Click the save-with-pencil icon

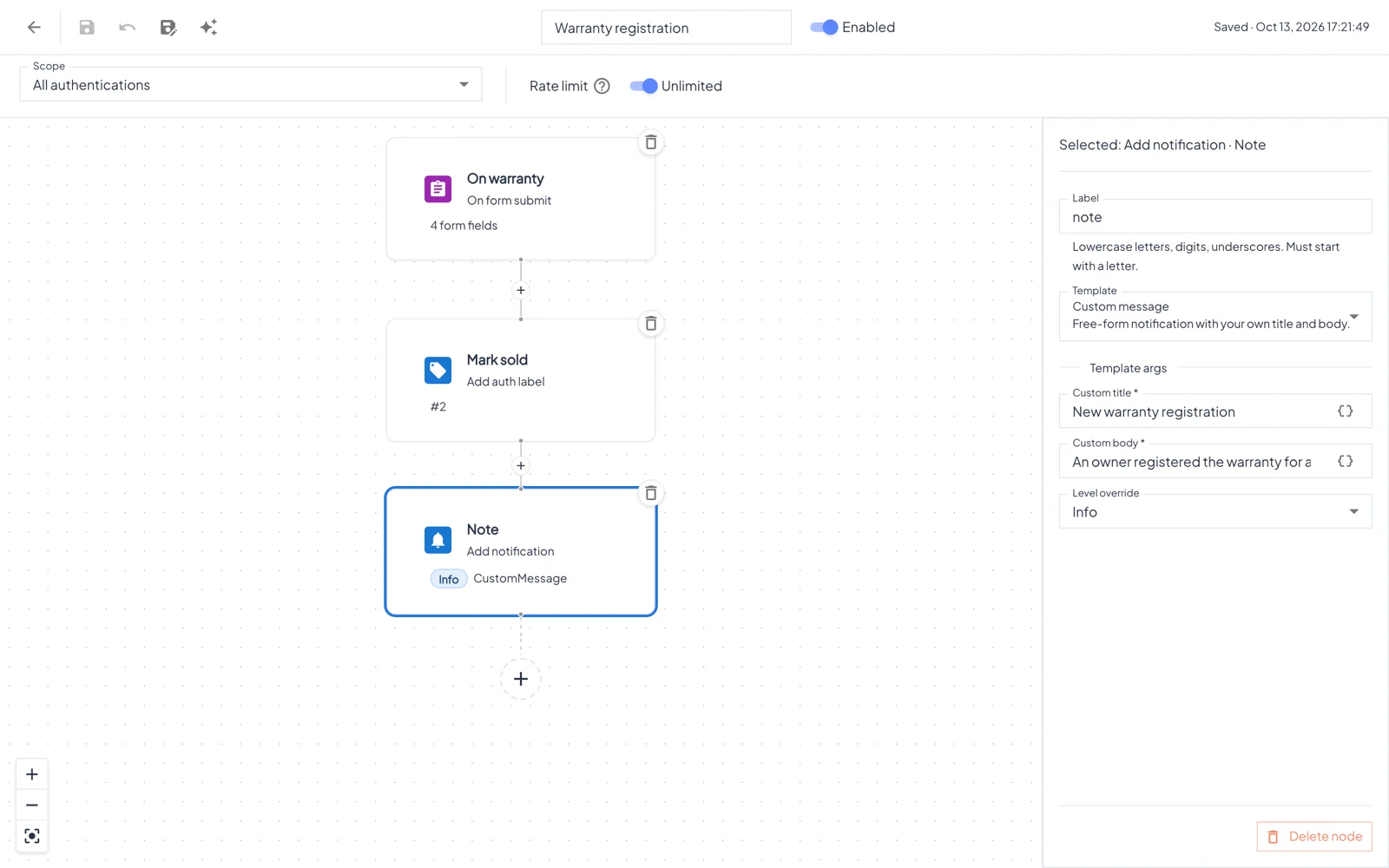[168, 27]
